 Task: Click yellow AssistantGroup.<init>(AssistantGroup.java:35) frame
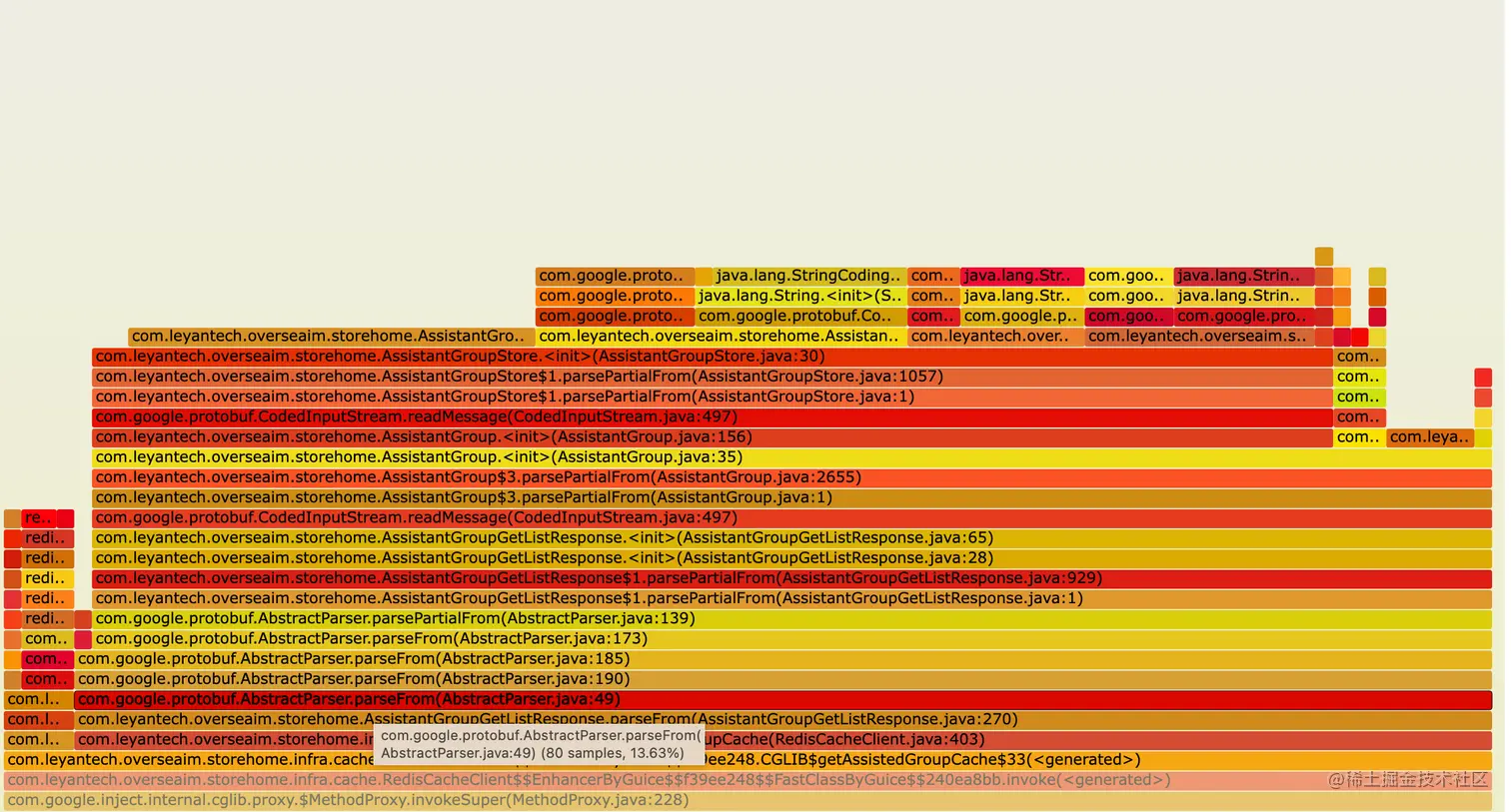[x=791, y=457]
